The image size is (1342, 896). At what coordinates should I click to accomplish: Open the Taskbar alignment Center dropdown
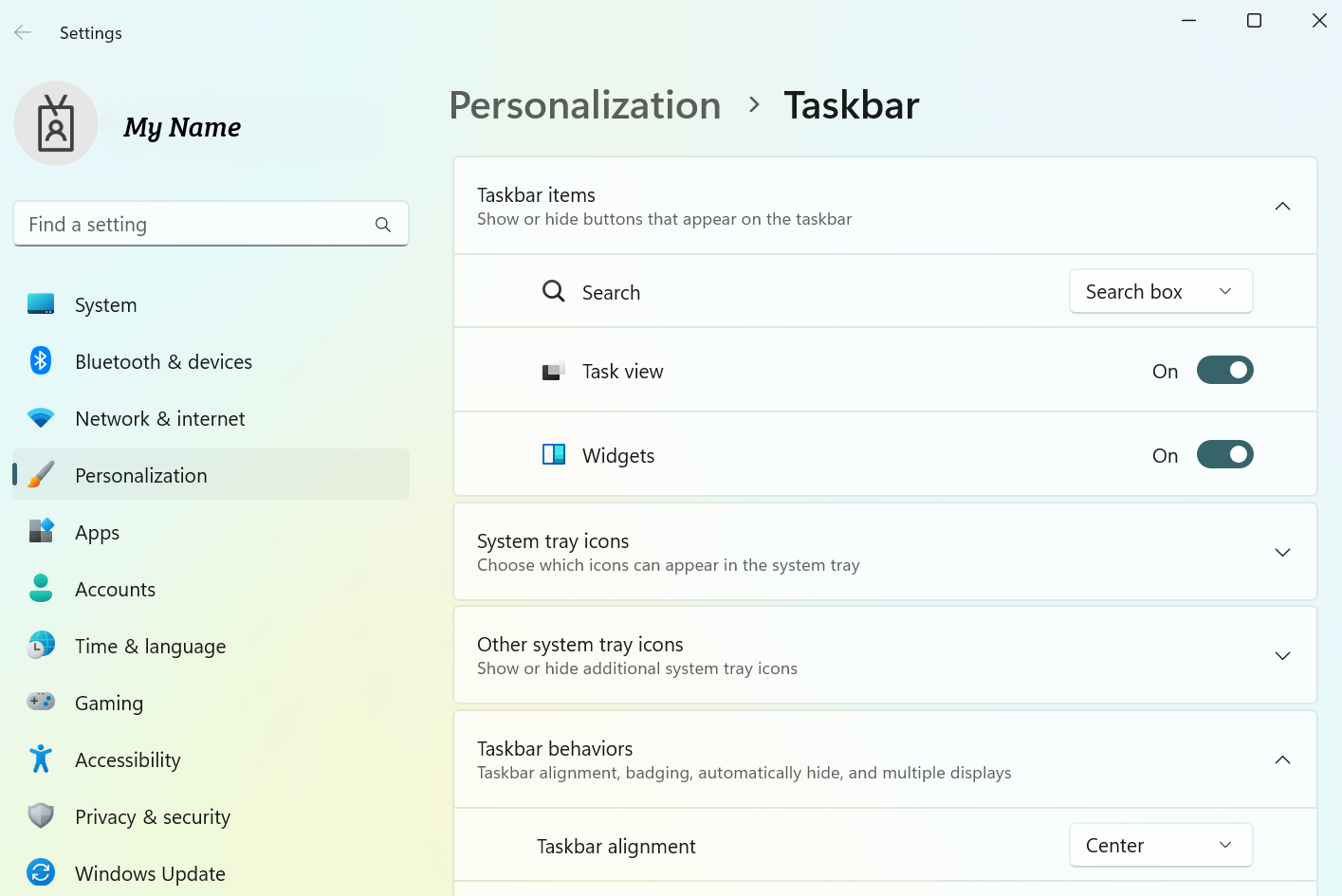[x=1160, y=846]
